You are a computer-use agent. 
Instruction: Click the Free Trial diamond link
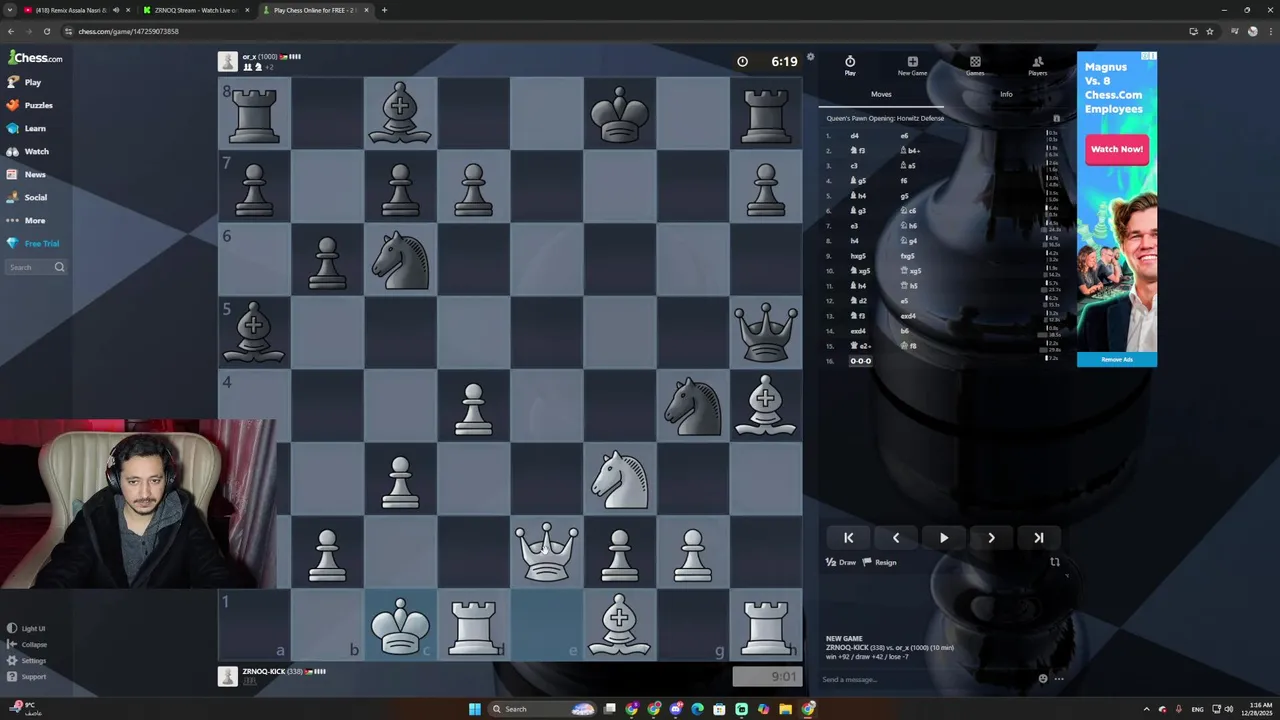(33, 243)
